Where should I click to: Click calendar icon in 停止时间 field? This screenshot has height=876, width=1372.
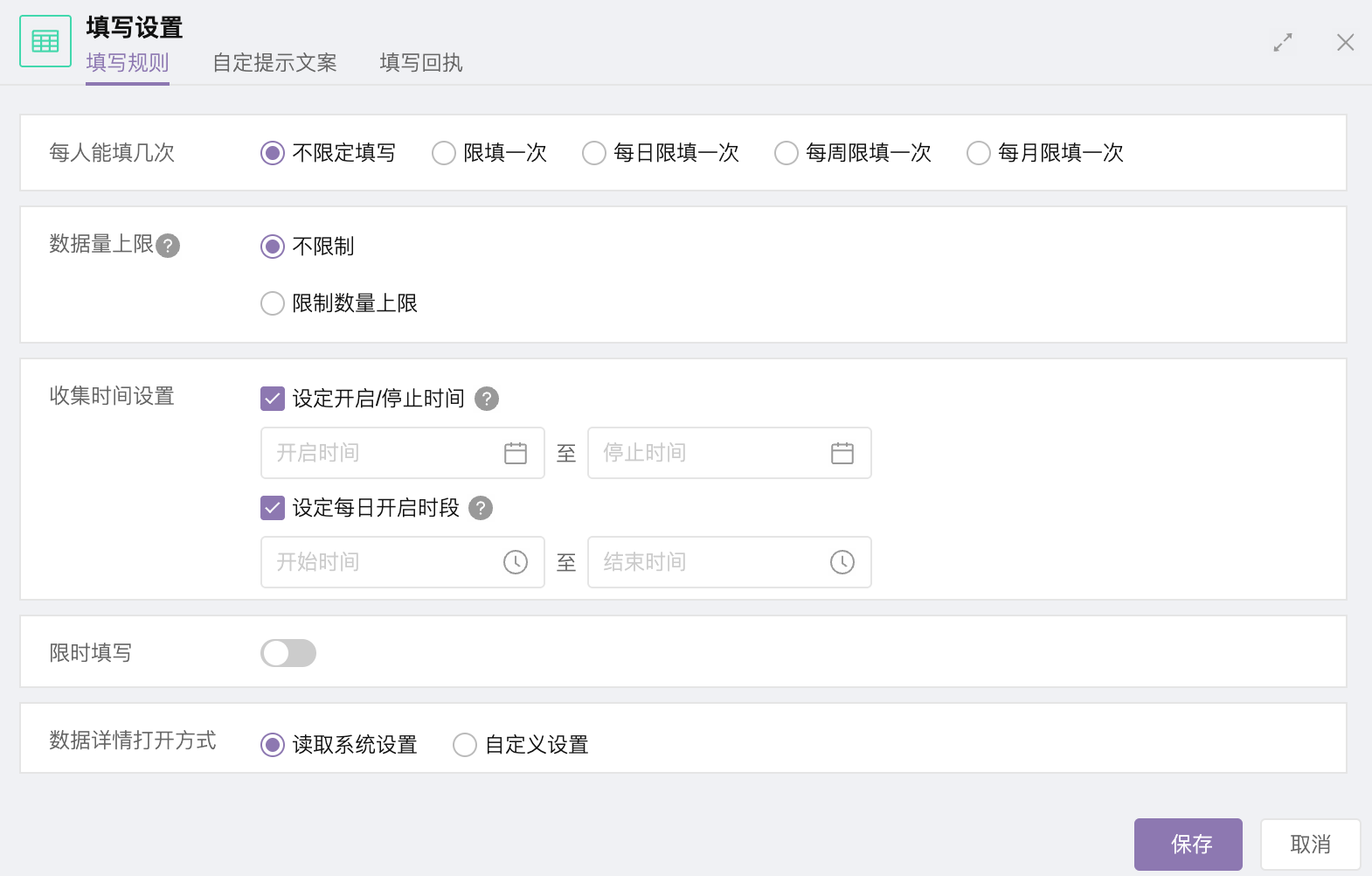click(842, 453)
